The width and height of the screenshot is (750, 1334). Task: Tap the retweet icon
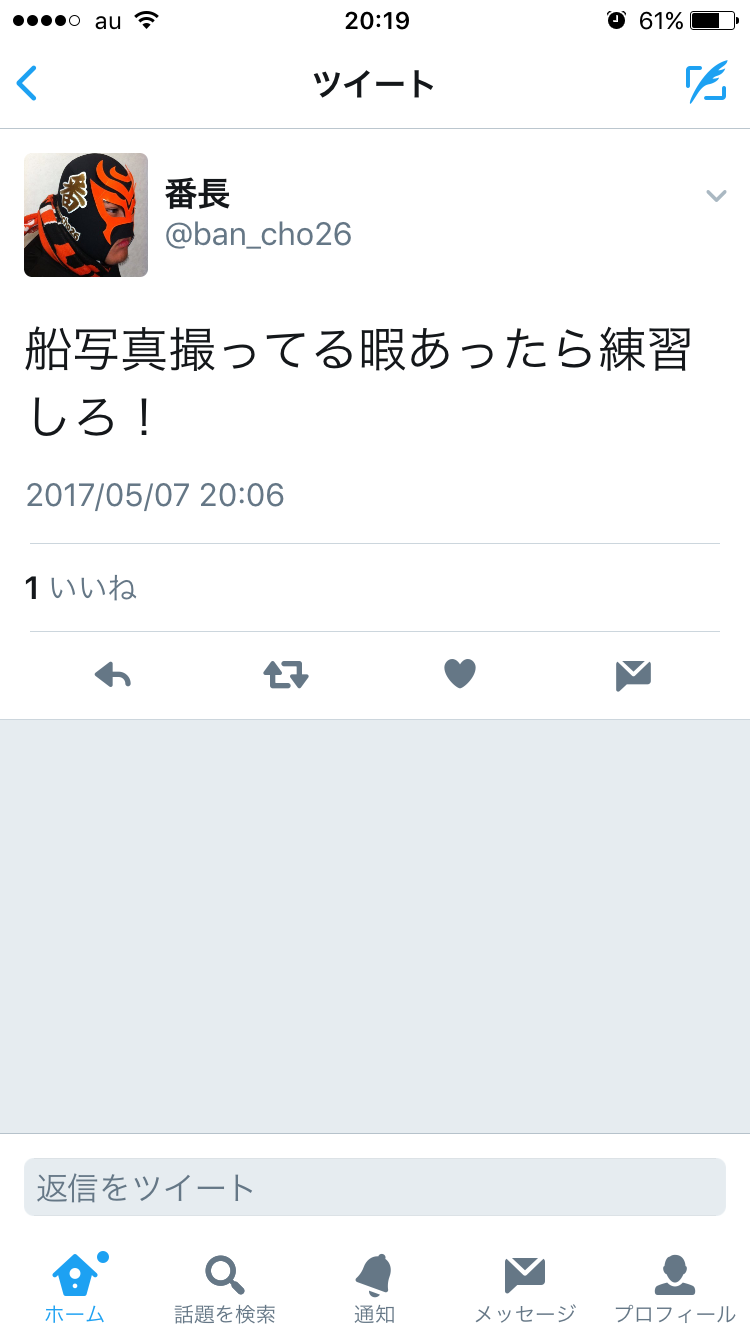pos(286,676)
